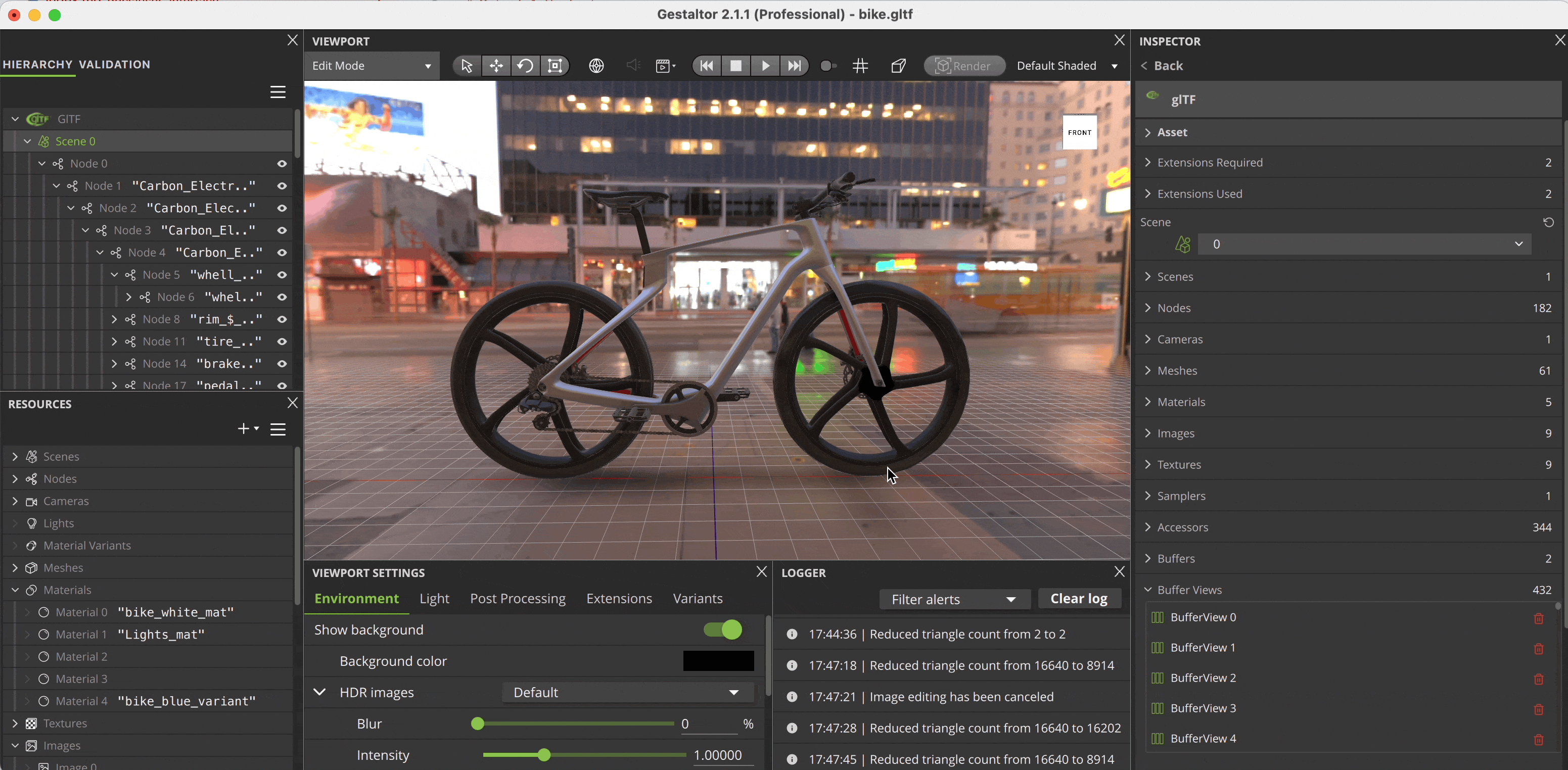
Task: Toggle visibility of Node 0
Action: click(282, 164)
